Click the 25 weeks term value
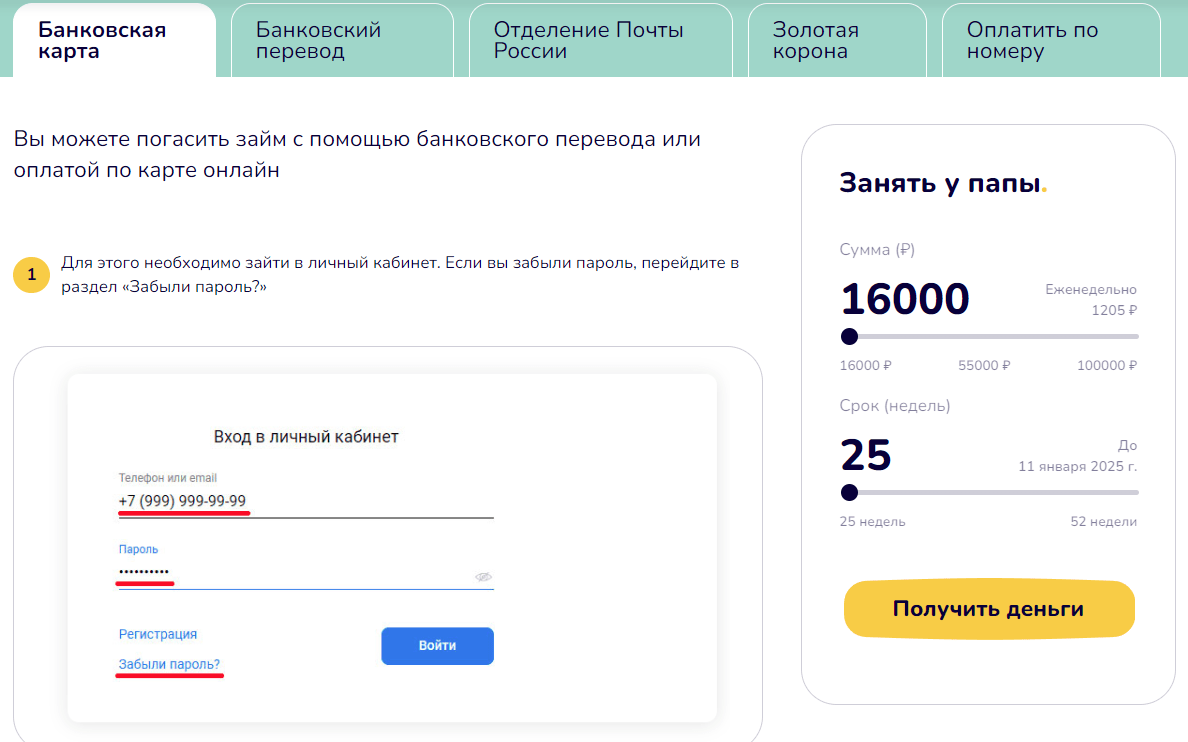Viewport: 1188px width, 742px height. 866,455
